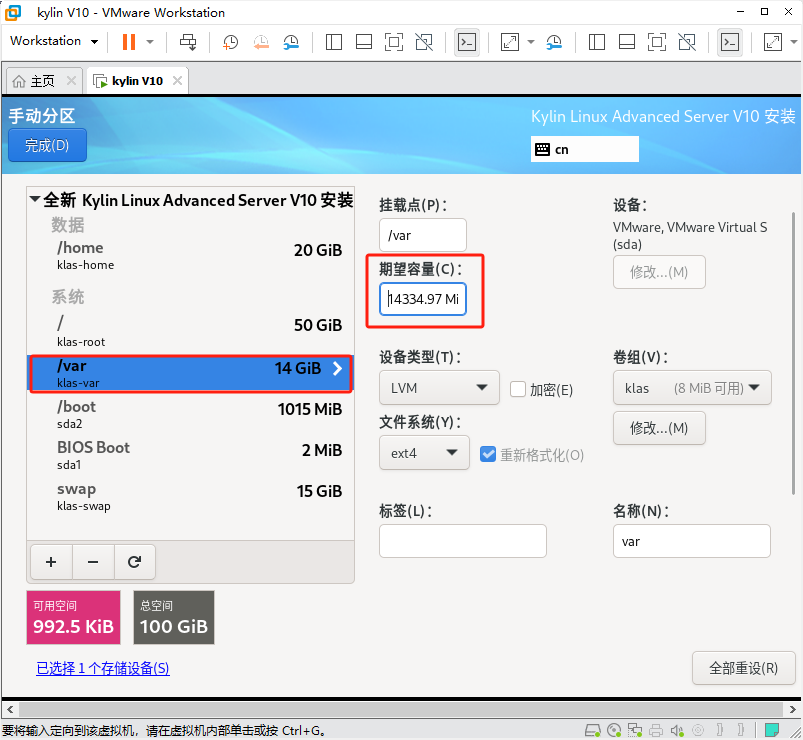Select the /boot sda2 1015 MiB row

(x=191, y=414)
